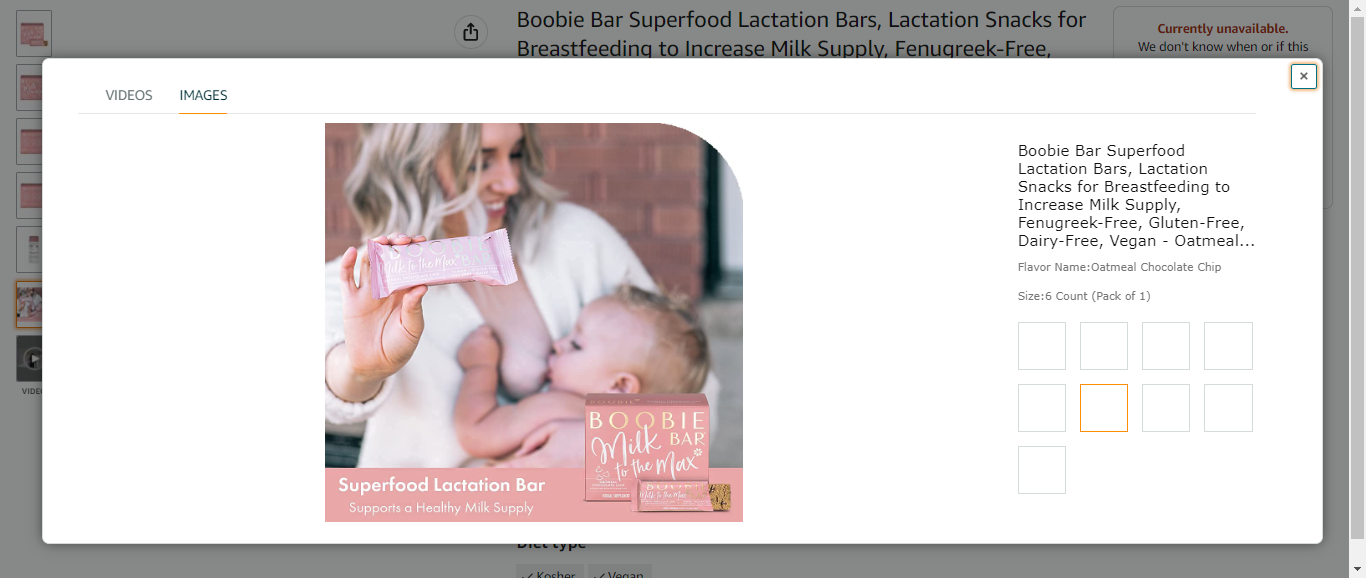Select the second thumbnail in the top row
The width and height of the screenshot is (1366, 578).
tap(1104, 346)
